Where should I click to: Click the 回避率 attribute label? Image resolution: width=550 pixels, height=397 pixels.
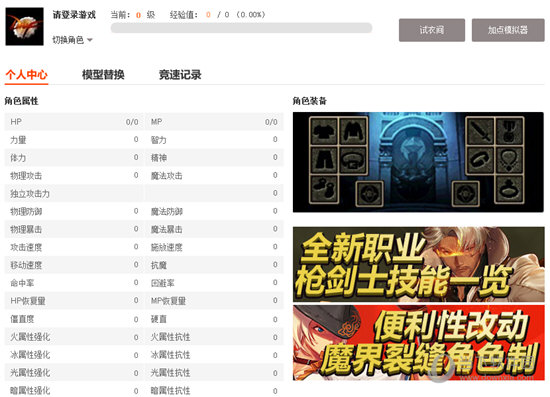(x=162, y=283)
